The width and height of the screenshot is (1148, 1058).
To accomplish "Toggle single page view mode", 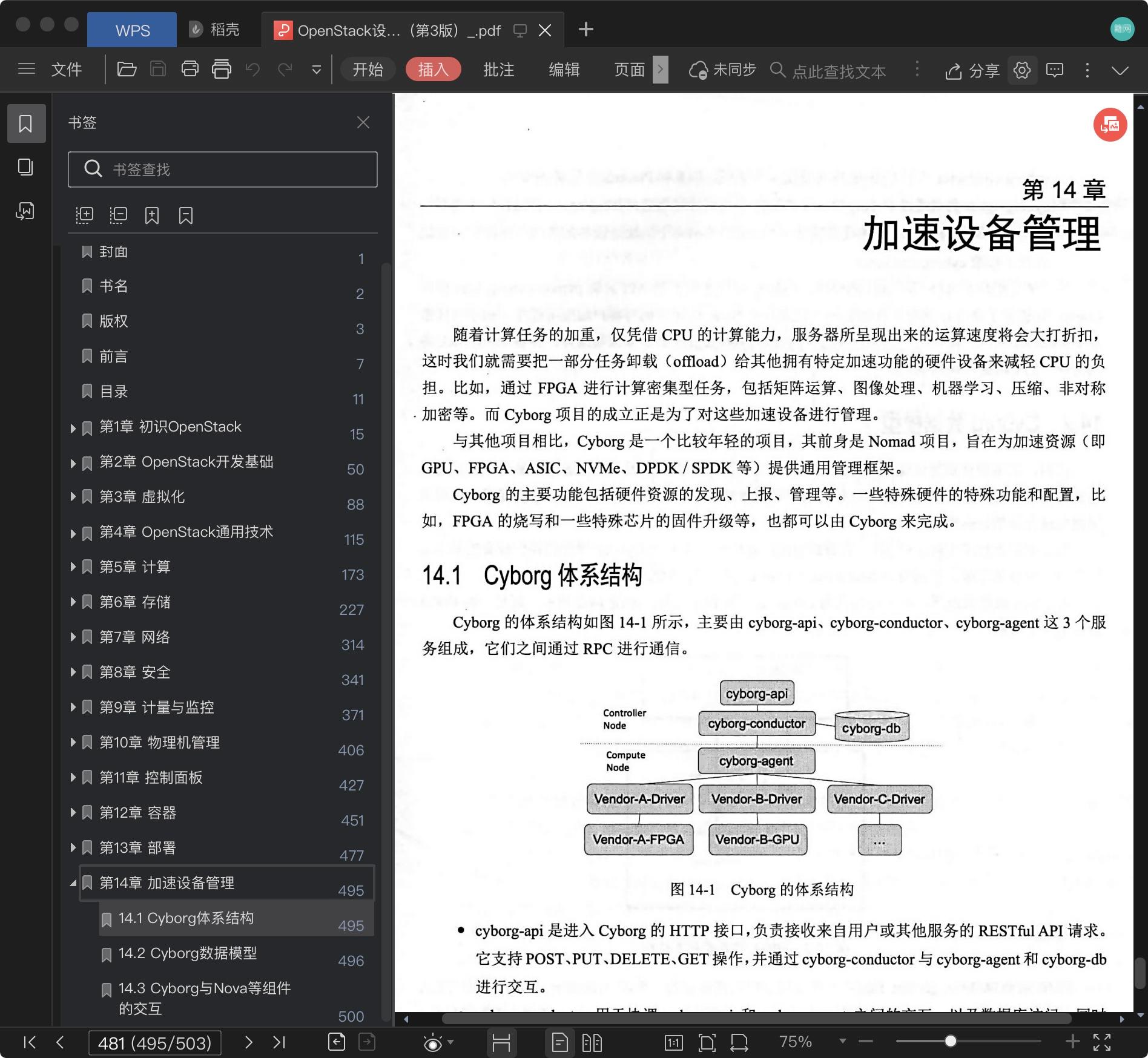I will click(x=560, y=1042).
